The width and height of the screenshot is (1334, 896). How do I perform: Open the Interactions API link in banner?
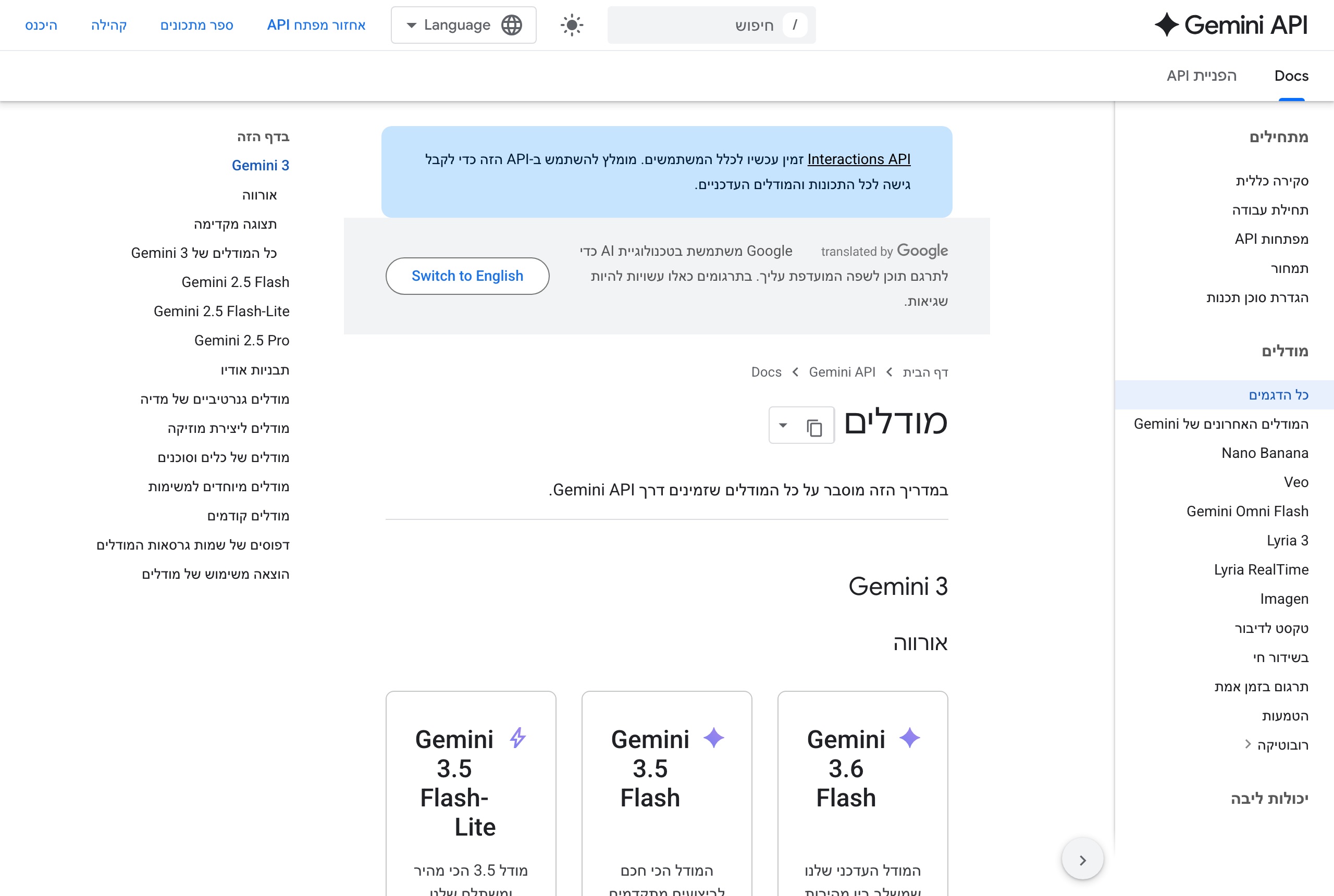coord(858,159)
